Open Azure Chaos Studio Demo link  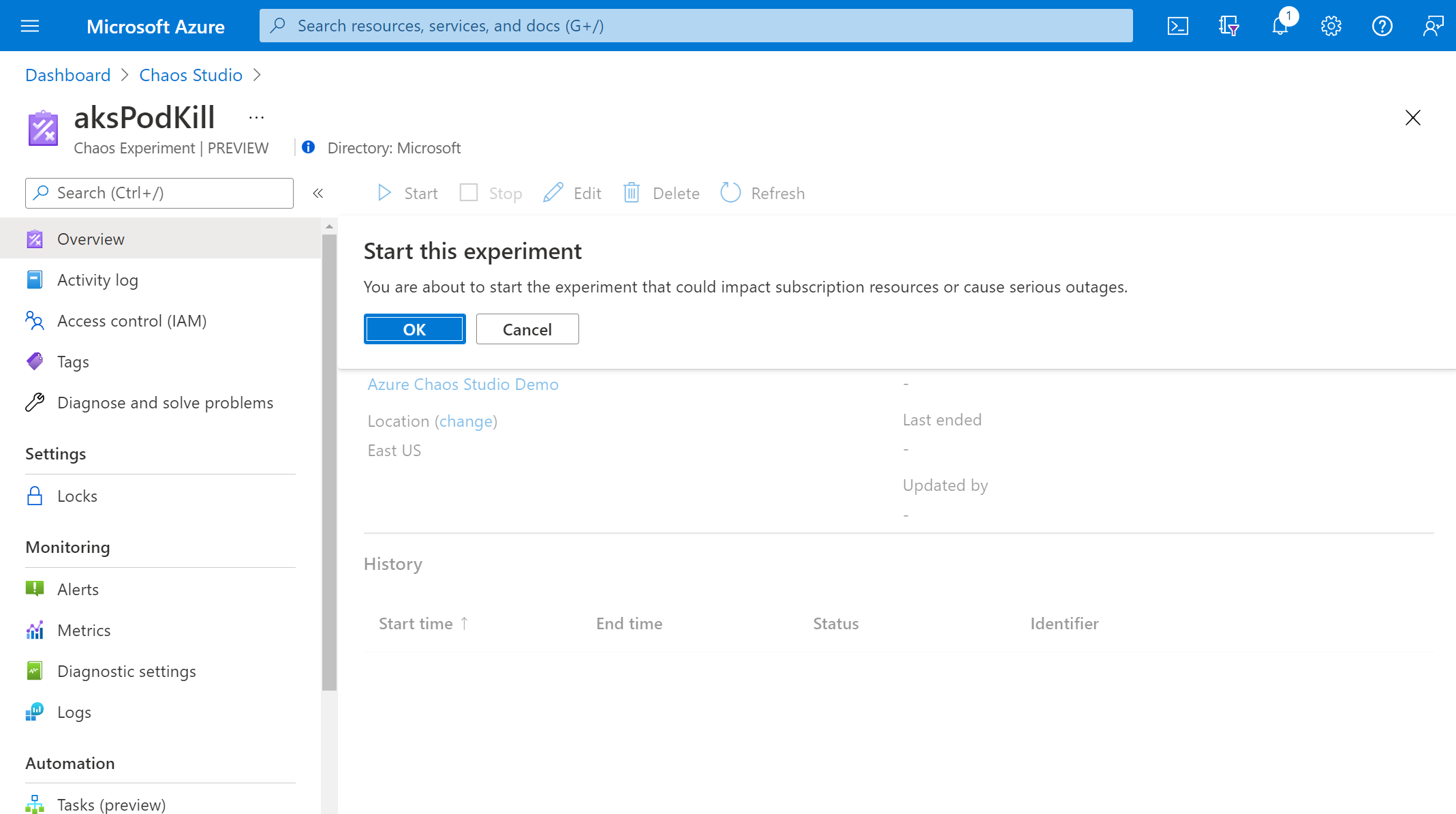click(x=463, y=384)
